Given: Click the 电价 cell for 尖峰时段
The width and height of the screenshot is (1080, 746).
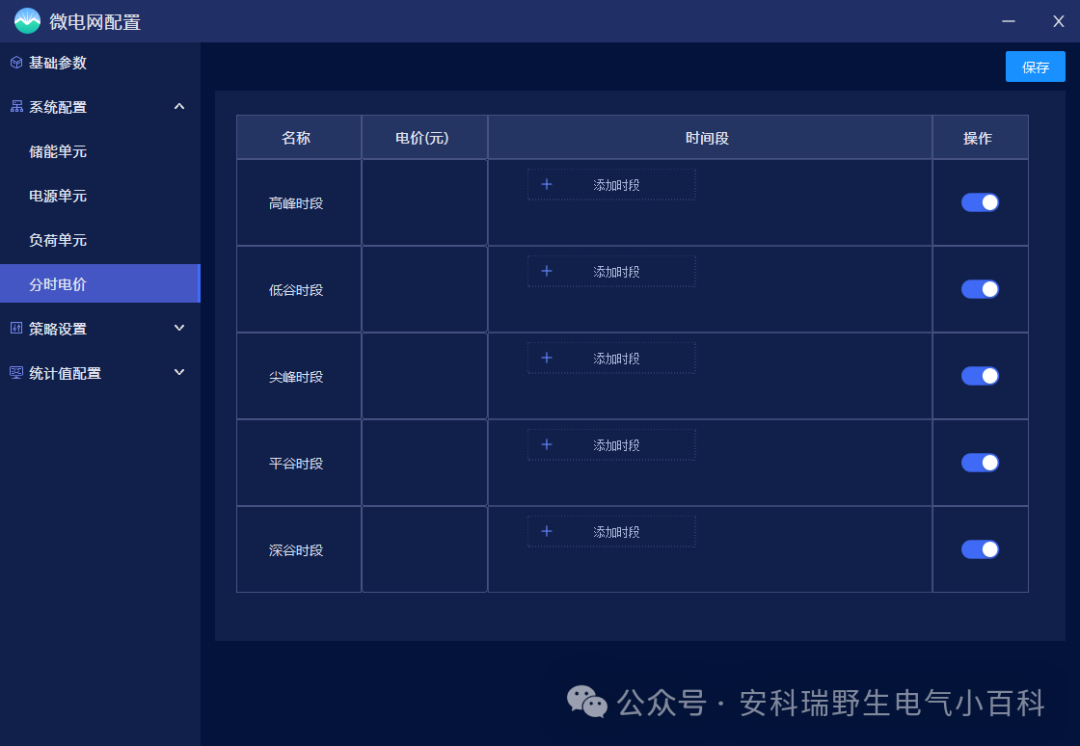Looking at the screenshot, I should [x=424, y=376].
